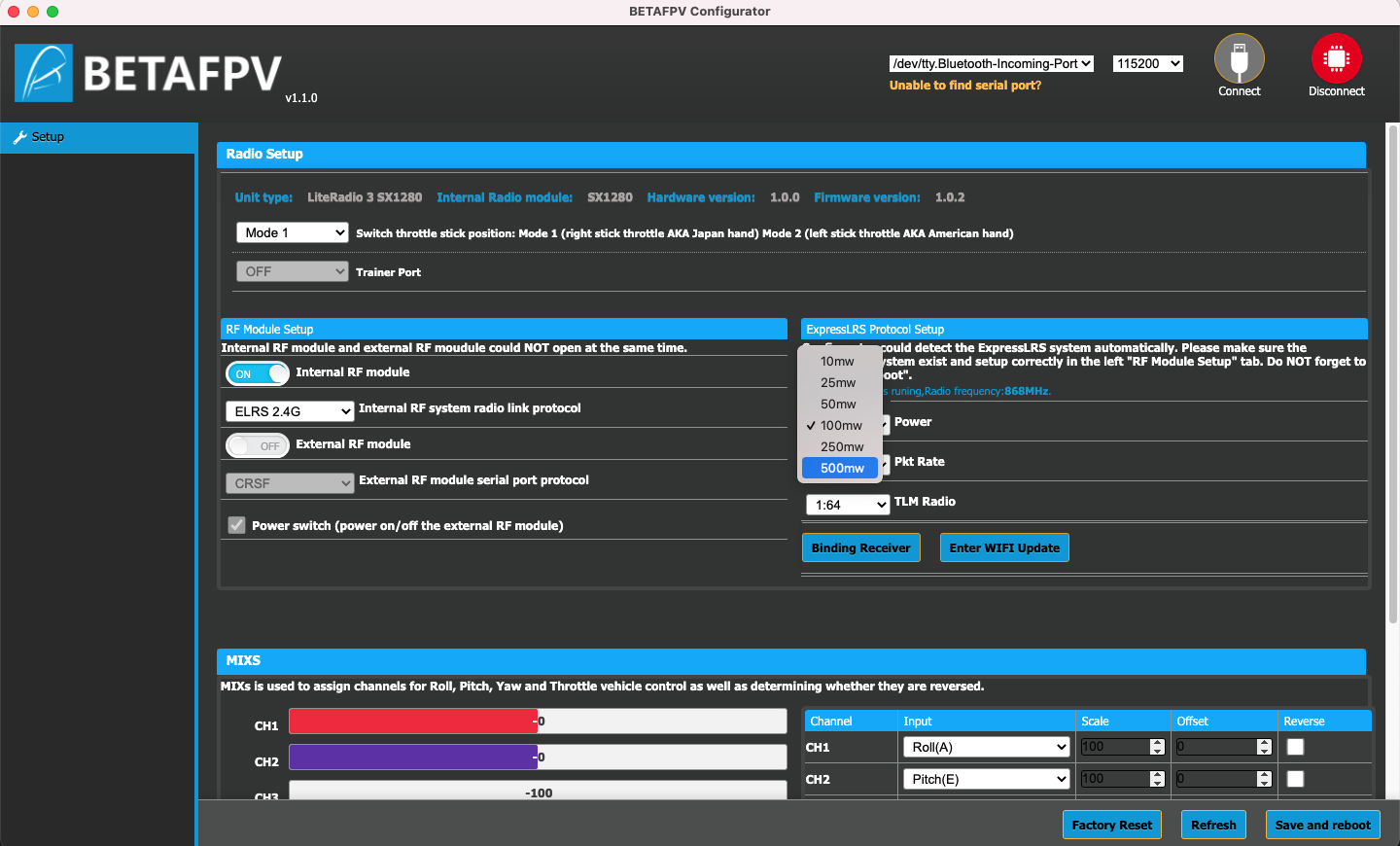1400x846 pixels.
Task: Click the Enter WIFI Update button
Action: tap(1004, 547)
